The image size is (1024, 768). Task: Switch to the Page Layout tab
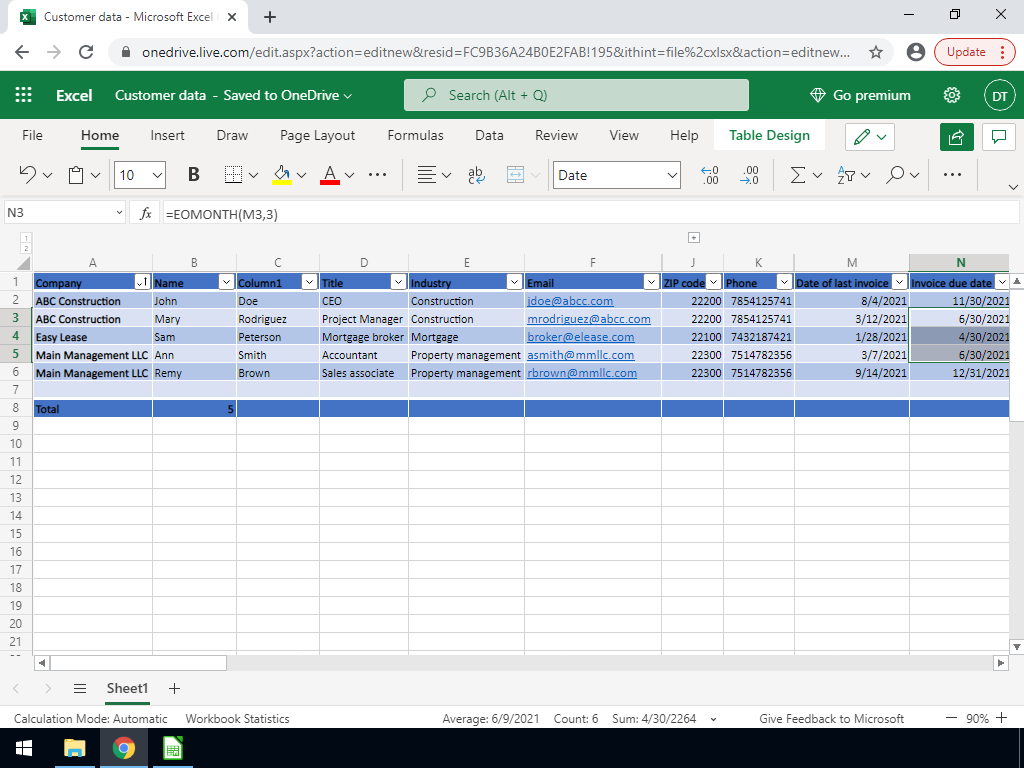317,135
